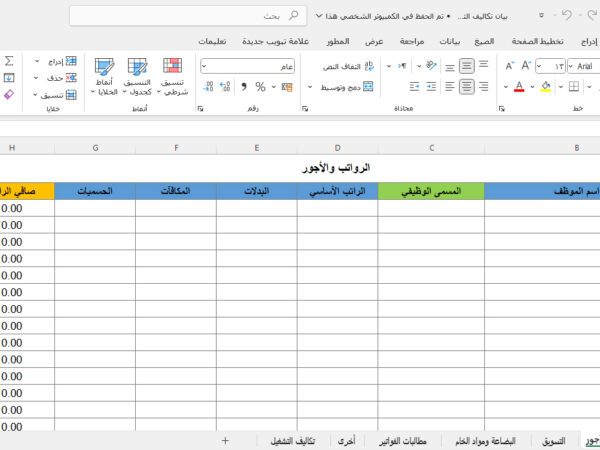This screenshot has width=600, height=450.
Task: Toggle the highlighted Middle Align button
Action: 466,66
